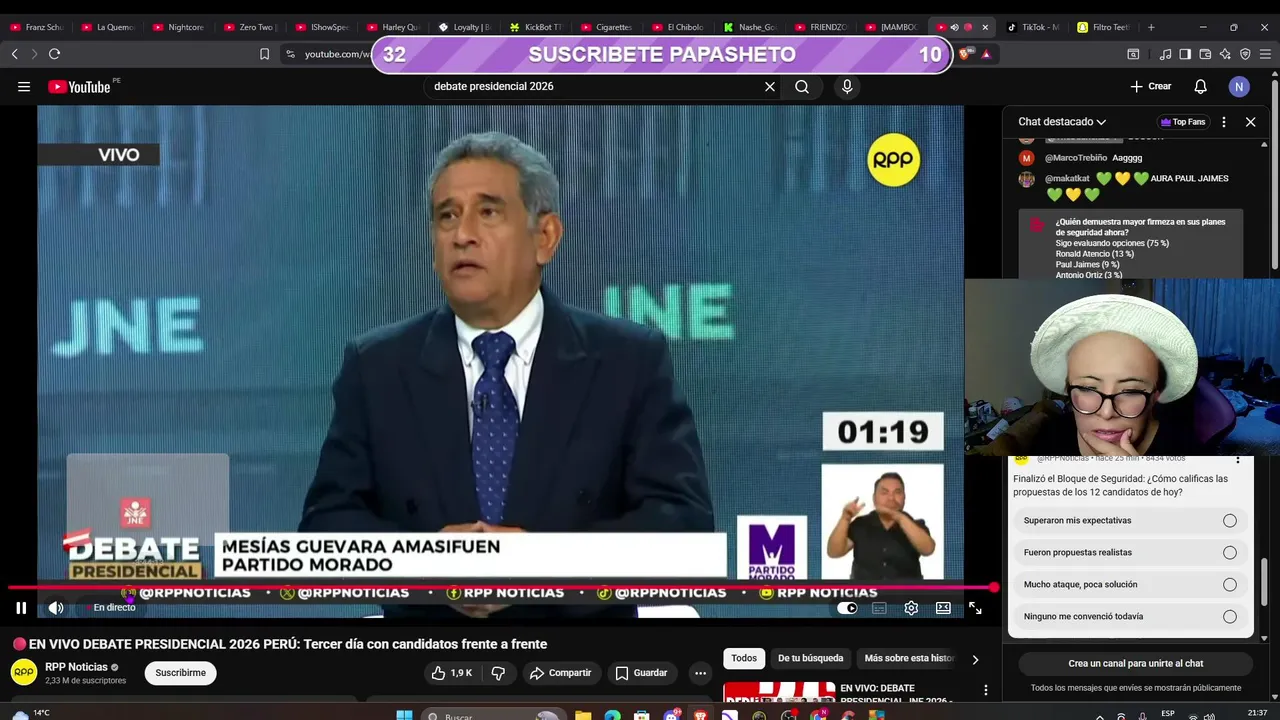
Task: Select 'Superaron mis expectativas' poll option
Action: pyautogui.click(x=1130, y=520)
